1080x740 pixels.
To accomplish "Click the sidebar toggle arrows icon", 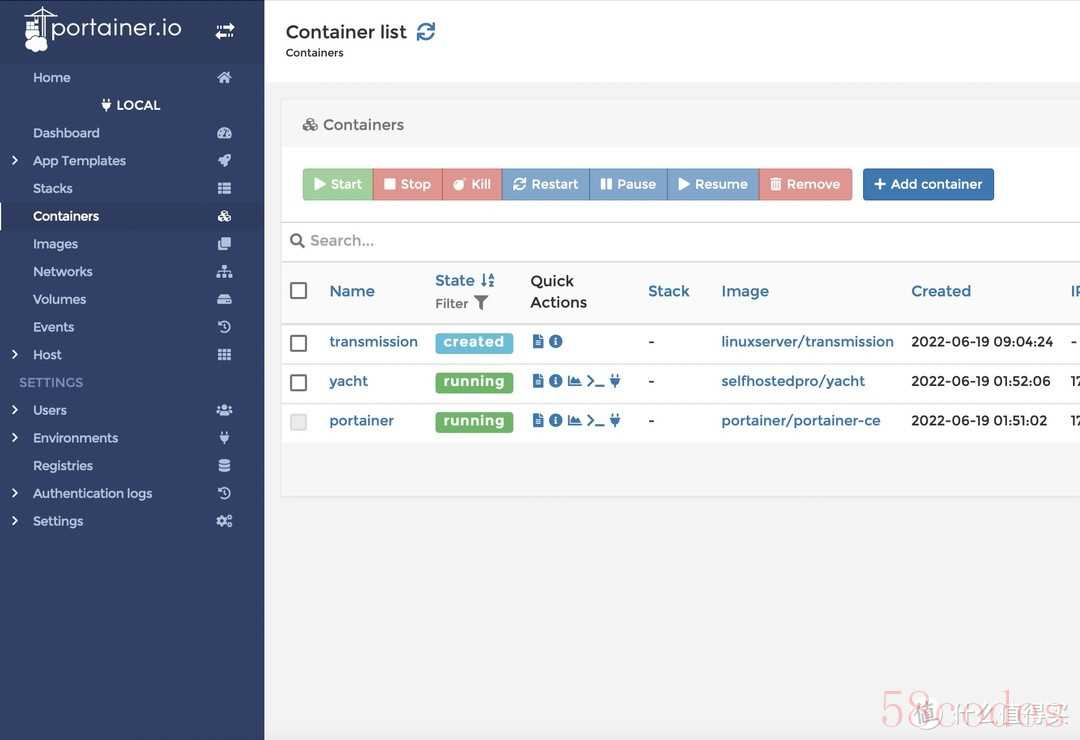I will coord(225,31).
